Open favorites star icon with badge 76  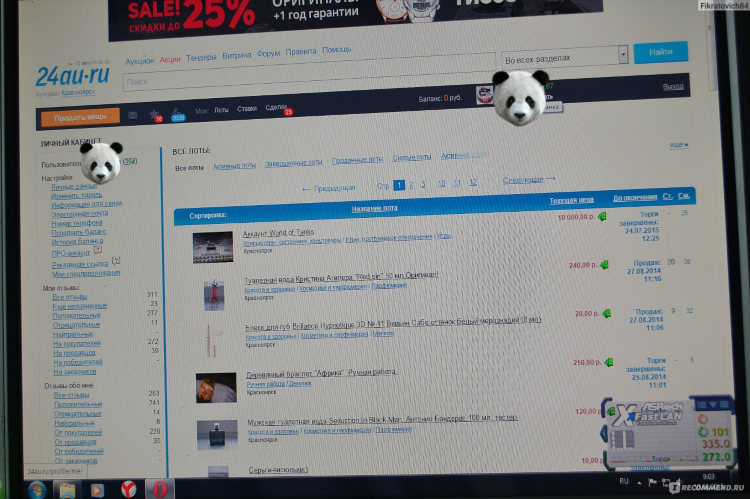pyautogui.click(x=154, y=115)
